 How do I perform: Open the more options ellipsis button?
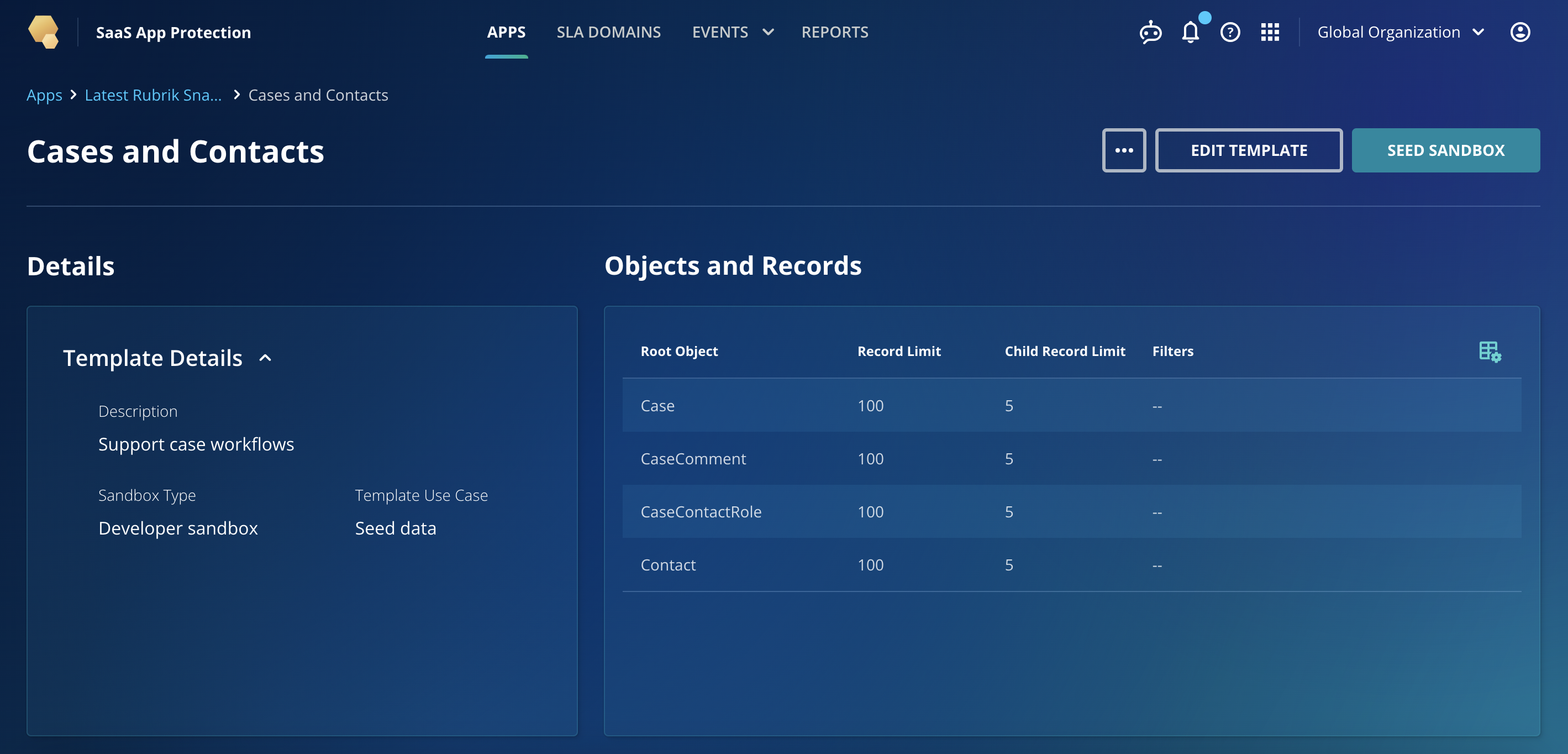coord(1124,150)
